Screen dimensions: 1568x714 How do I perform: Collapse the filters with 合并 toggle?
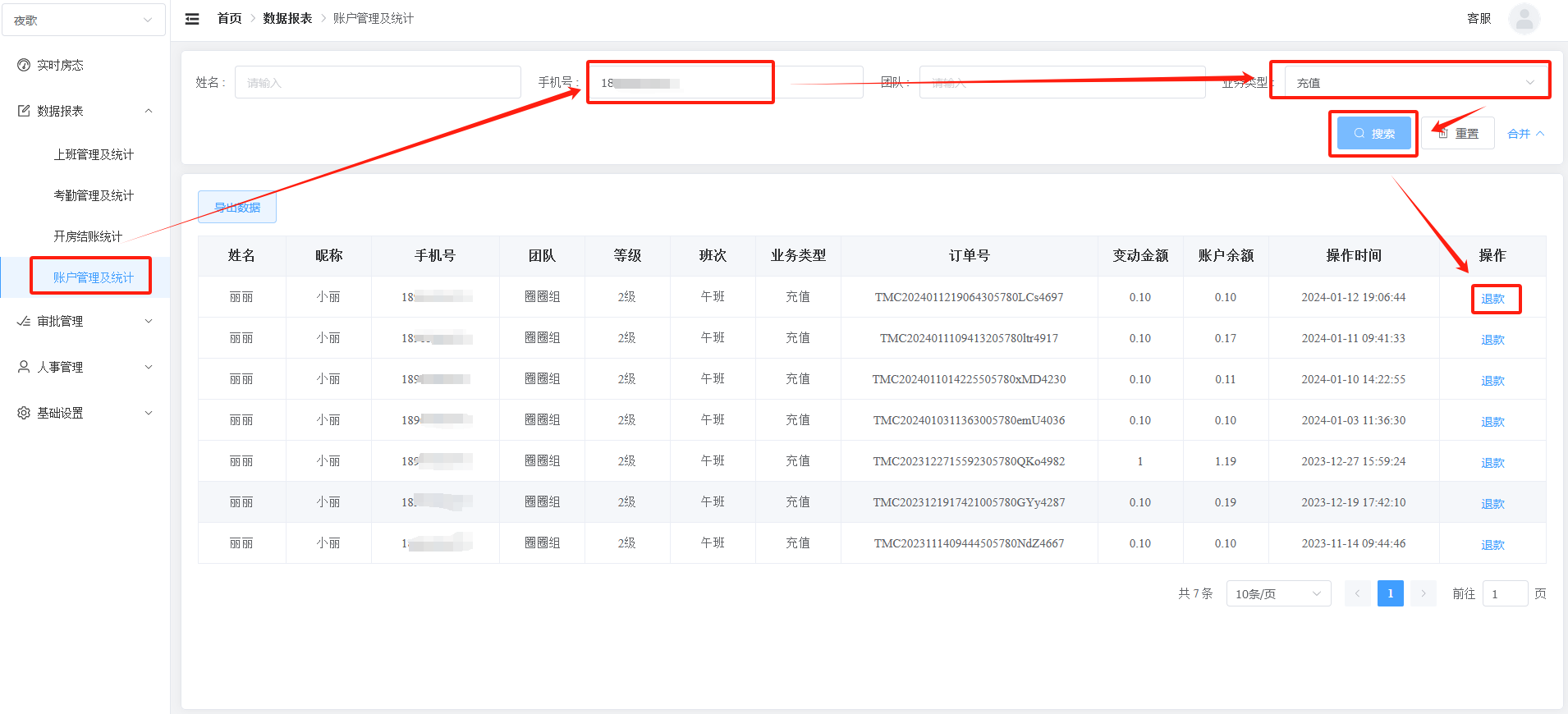tap(1526, 134)
